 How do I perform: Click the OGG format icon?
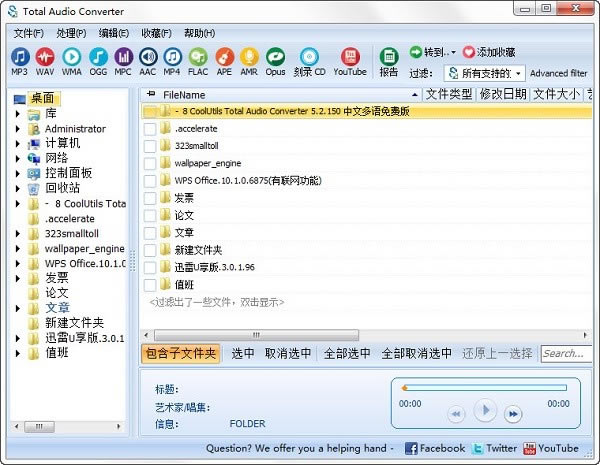pos(98,60)
